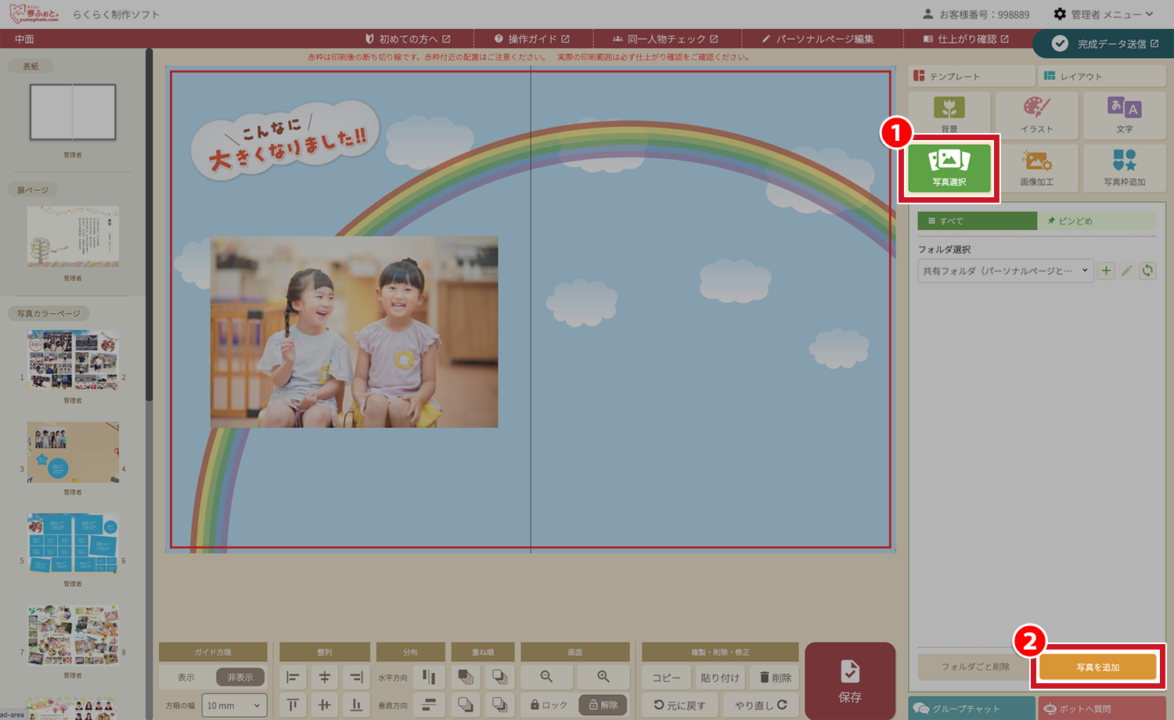The height and width of the screenshot is (720, 1174).
Task: Align objects to vertical middle
Action: point(324,705)
